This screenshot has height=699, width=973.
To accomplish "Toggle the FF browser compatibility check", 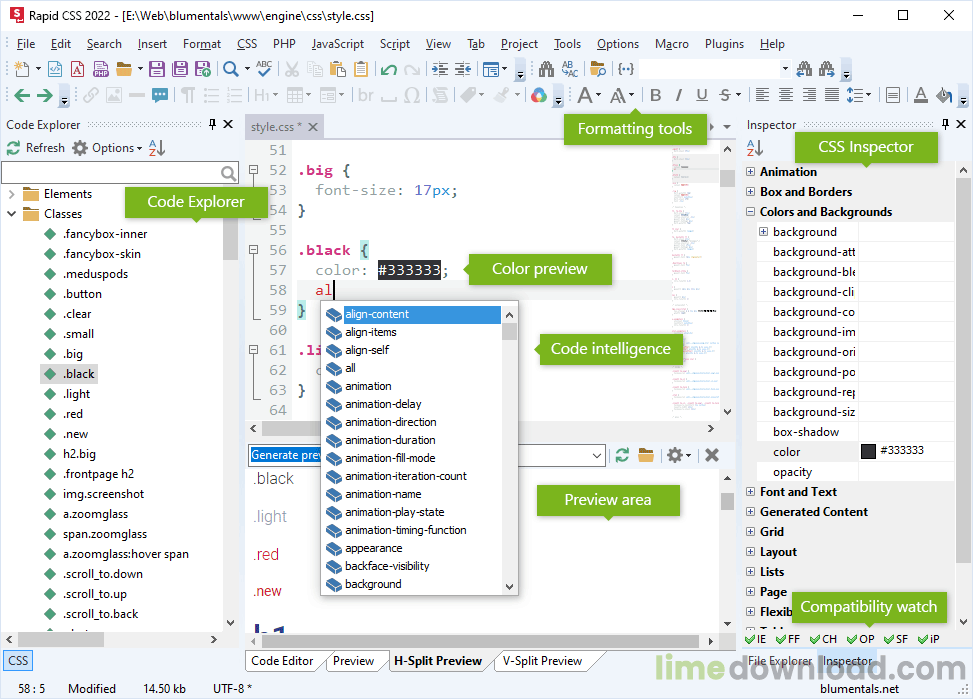I will (788, 639).
